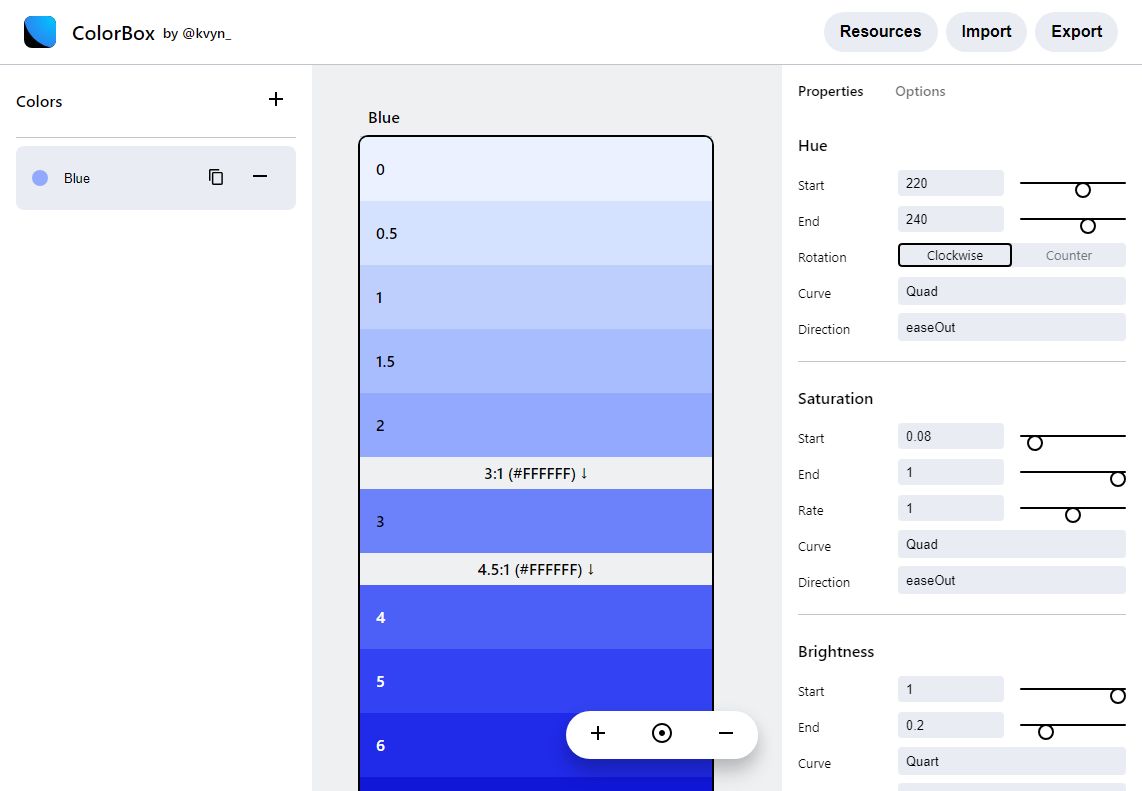Select the color swatch labeled 2

tap(536, 425)
